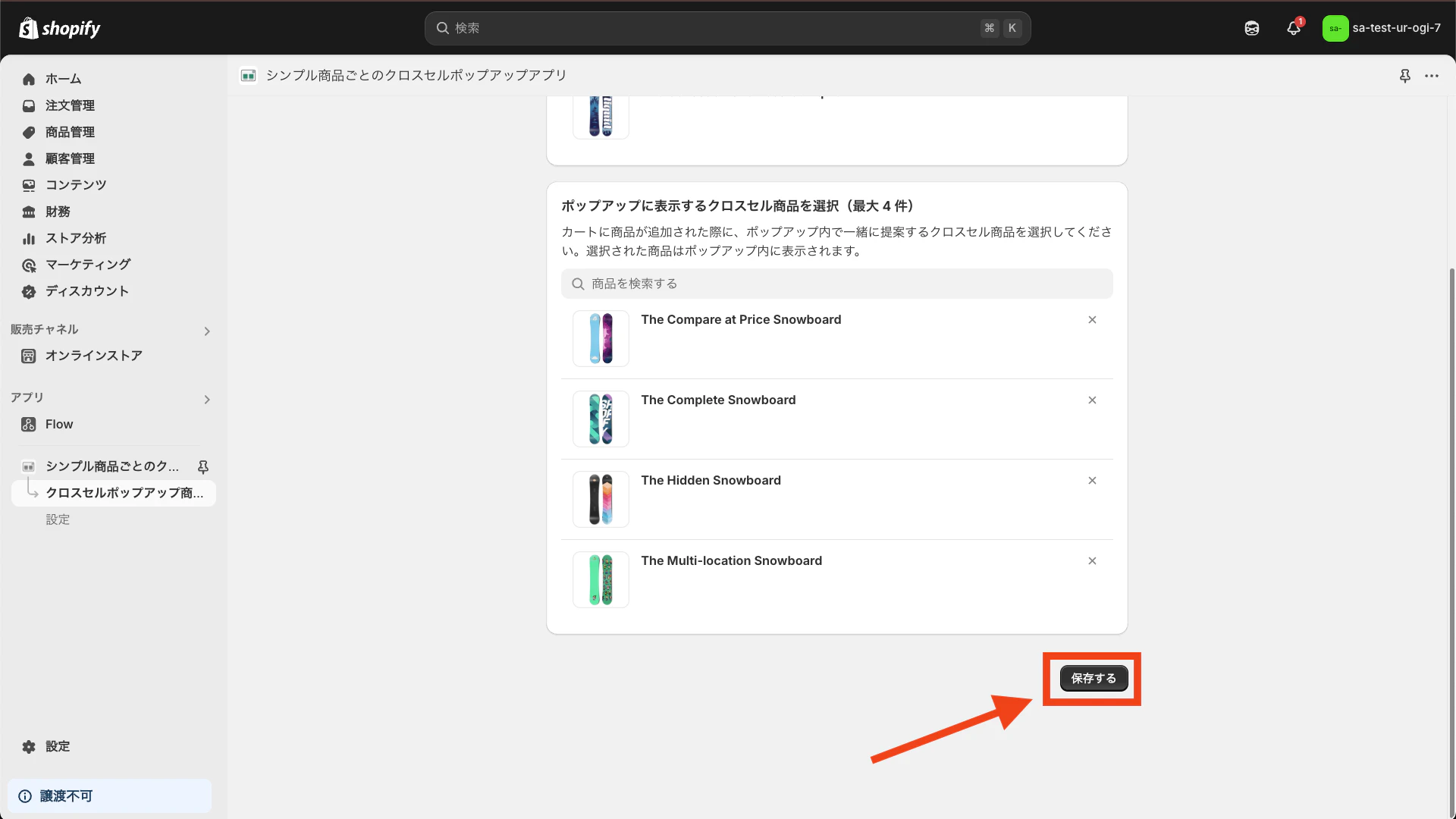Remove The Complete Snowboard from list
The height and width of the screenshot is (819, 1456).
(1092, 400)
